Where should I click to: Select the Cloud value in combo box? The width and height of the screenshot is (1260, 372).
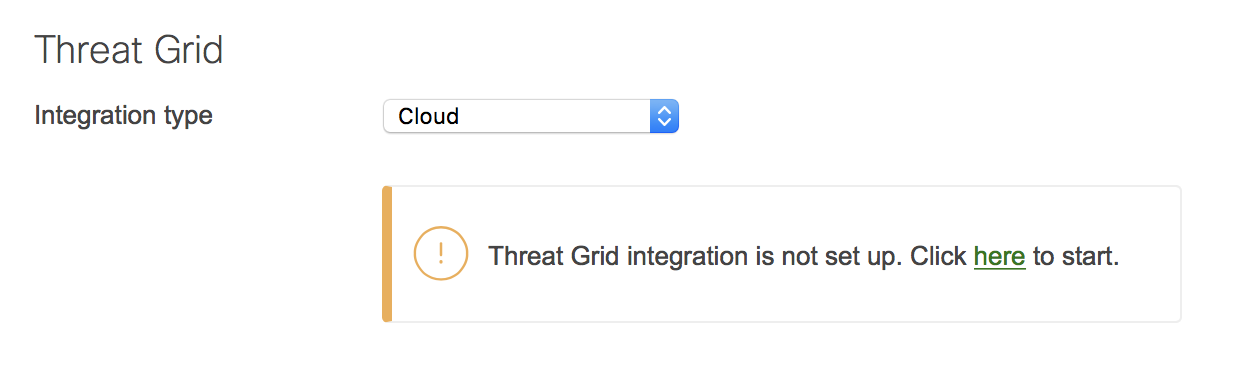coord(428,116)
